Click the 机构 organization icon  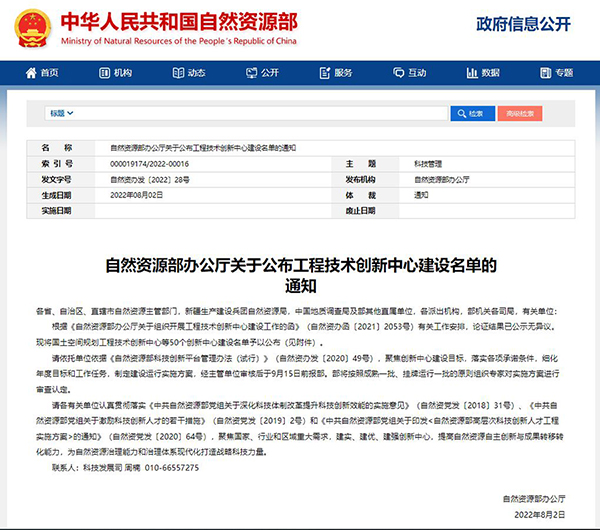click(104, 73)
